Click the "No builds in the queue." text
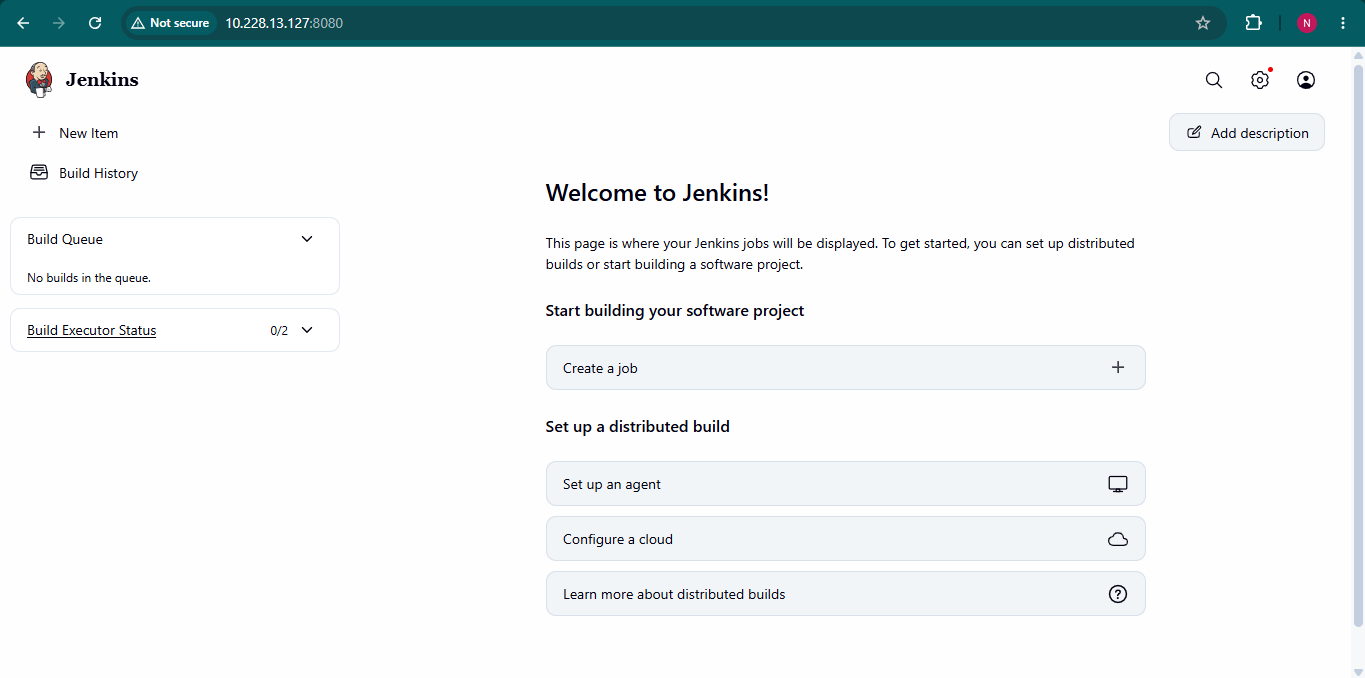 89,278
